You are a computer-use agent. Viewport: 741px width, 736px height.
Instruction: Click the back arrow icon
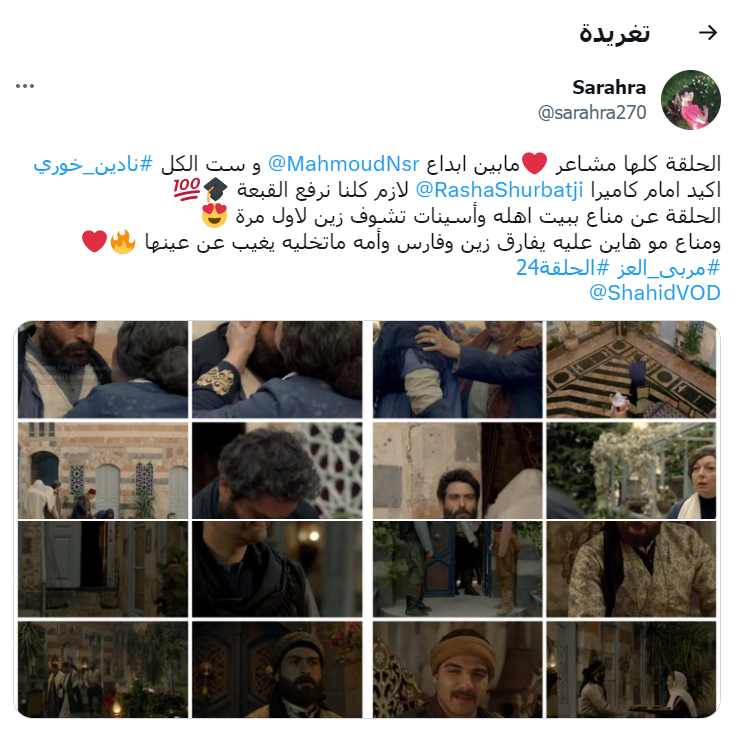[708, 33]
